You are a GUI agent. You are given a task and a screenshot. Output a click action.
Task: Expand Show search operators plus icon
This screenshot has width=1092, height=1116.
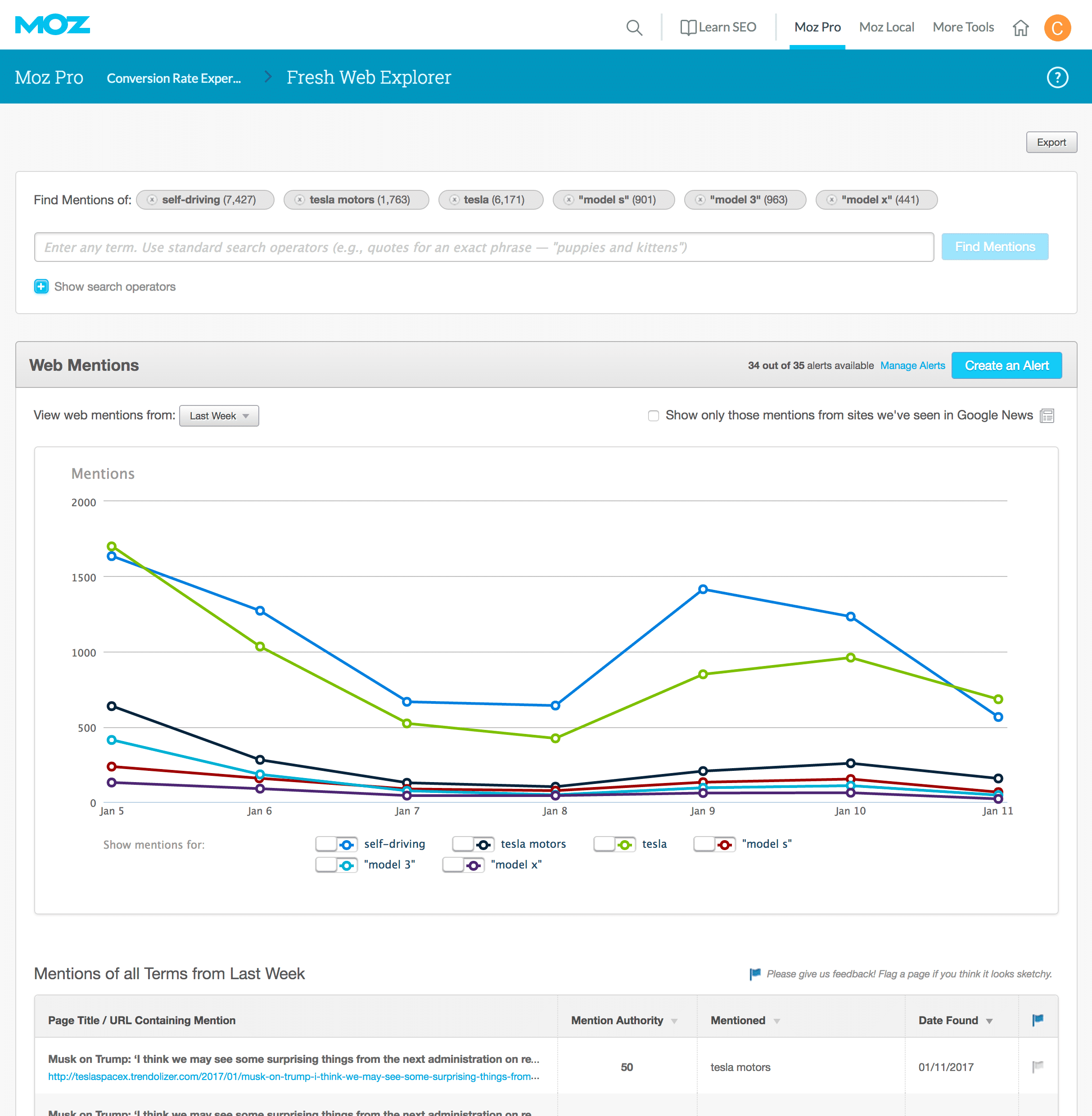(41, 286)
